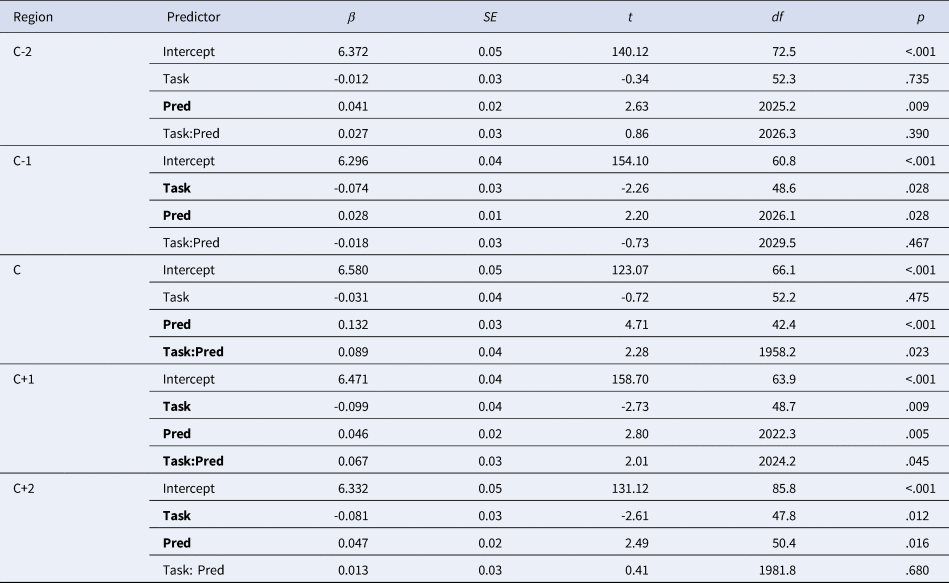Click the C-1 region label
This screenshot has width=949, height=583.
24,160
